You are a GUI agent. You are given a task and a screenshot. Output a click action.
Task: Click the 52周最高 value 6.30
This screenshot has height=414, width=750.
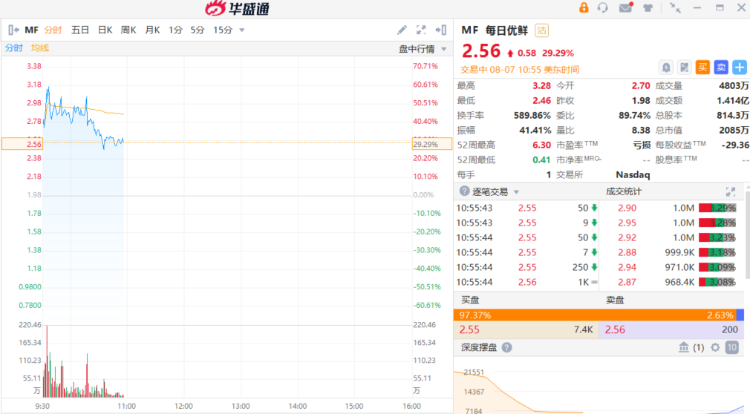(541, 145)
